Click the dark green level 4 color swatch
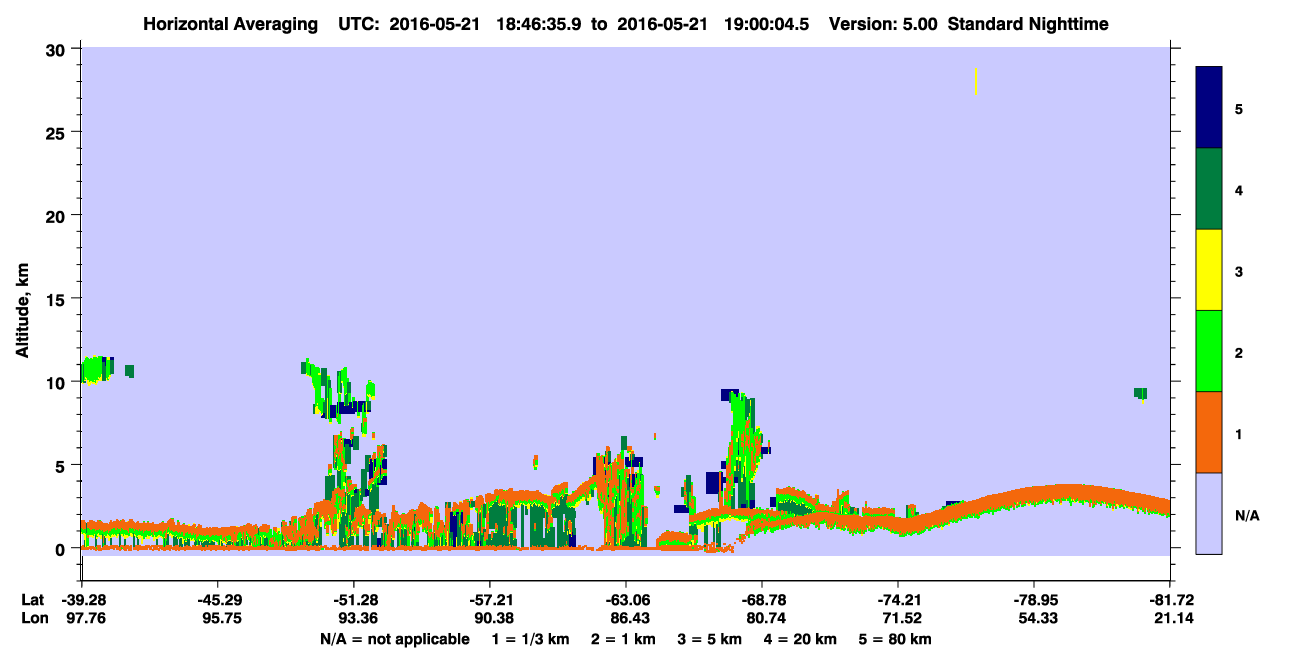This screenshot has height=667, width=1300. point(1209,189)
